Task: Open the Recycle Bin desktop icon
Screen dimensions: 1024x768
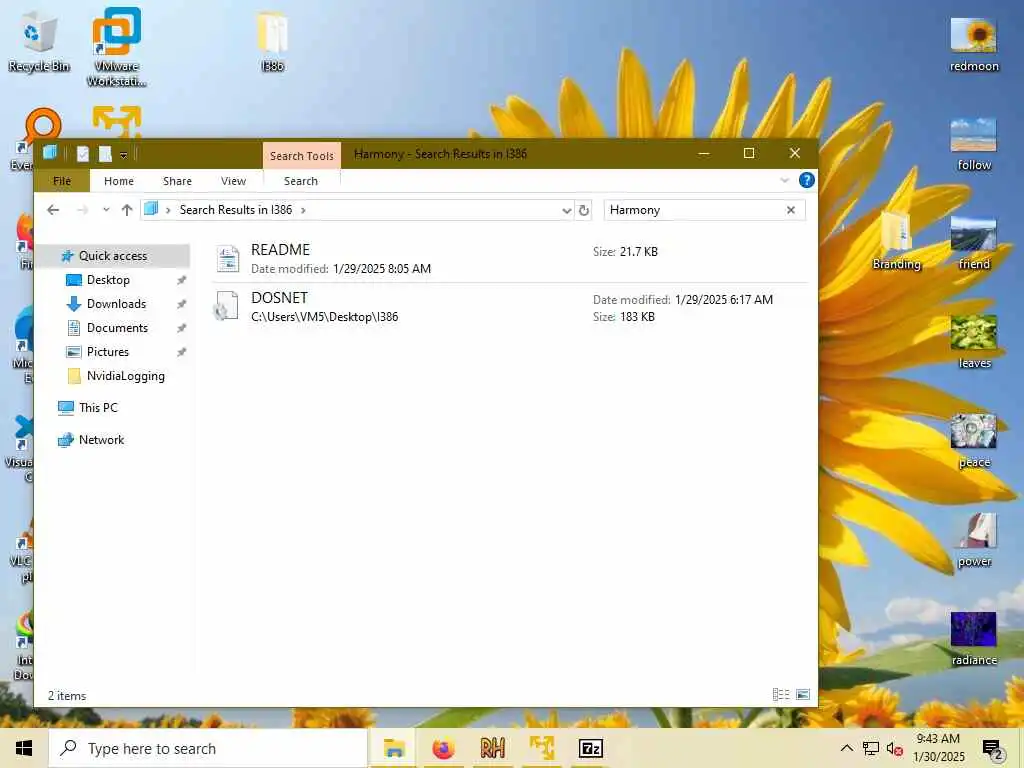Action: pyautogui.click(x=39, y=42)
